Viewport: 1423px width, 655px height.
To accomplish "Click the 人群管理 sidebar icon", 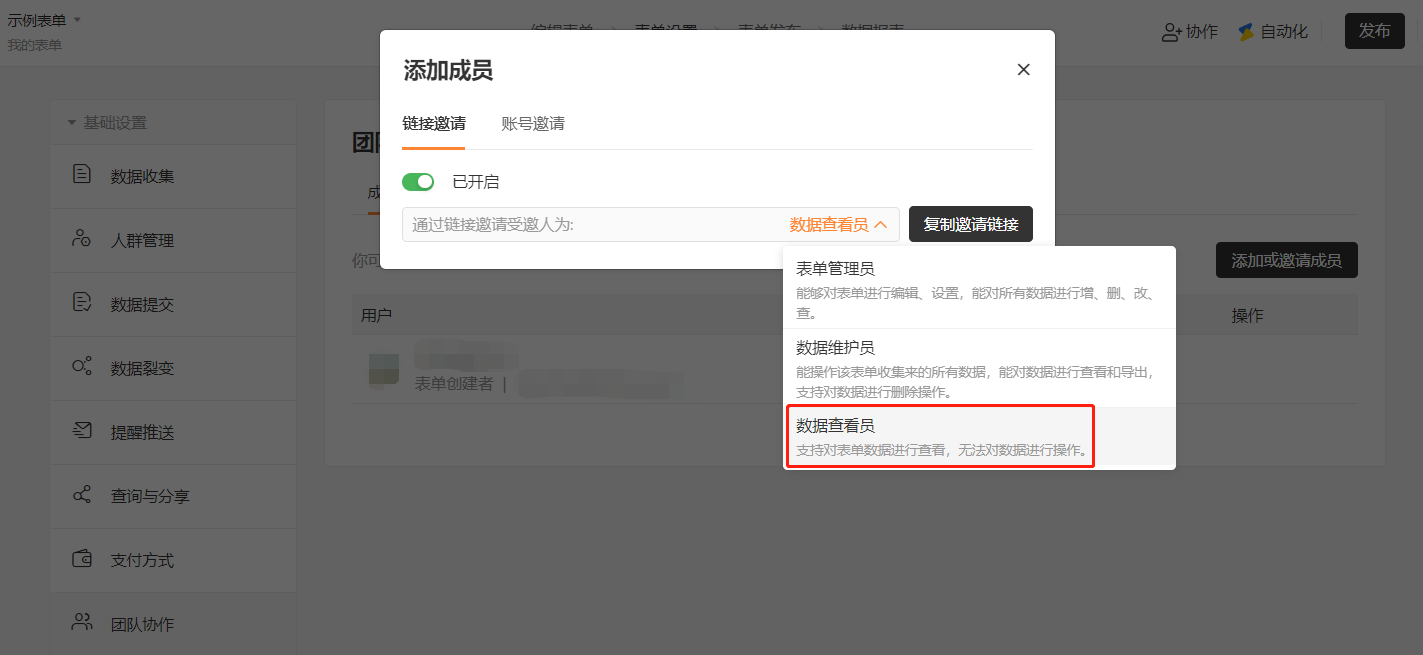I will (82, 239).
